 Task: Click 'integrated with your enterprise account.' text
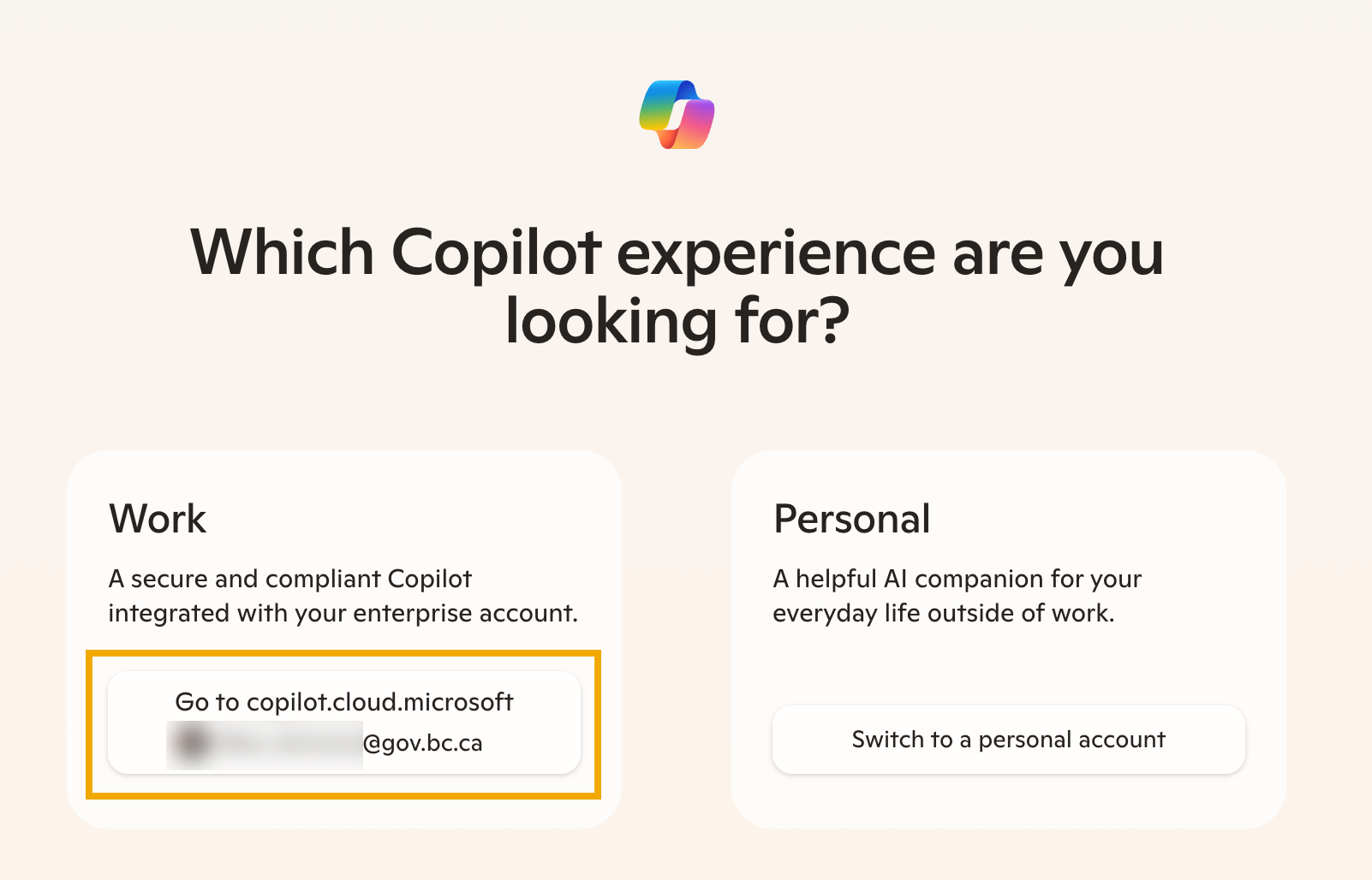coord(343,614)
